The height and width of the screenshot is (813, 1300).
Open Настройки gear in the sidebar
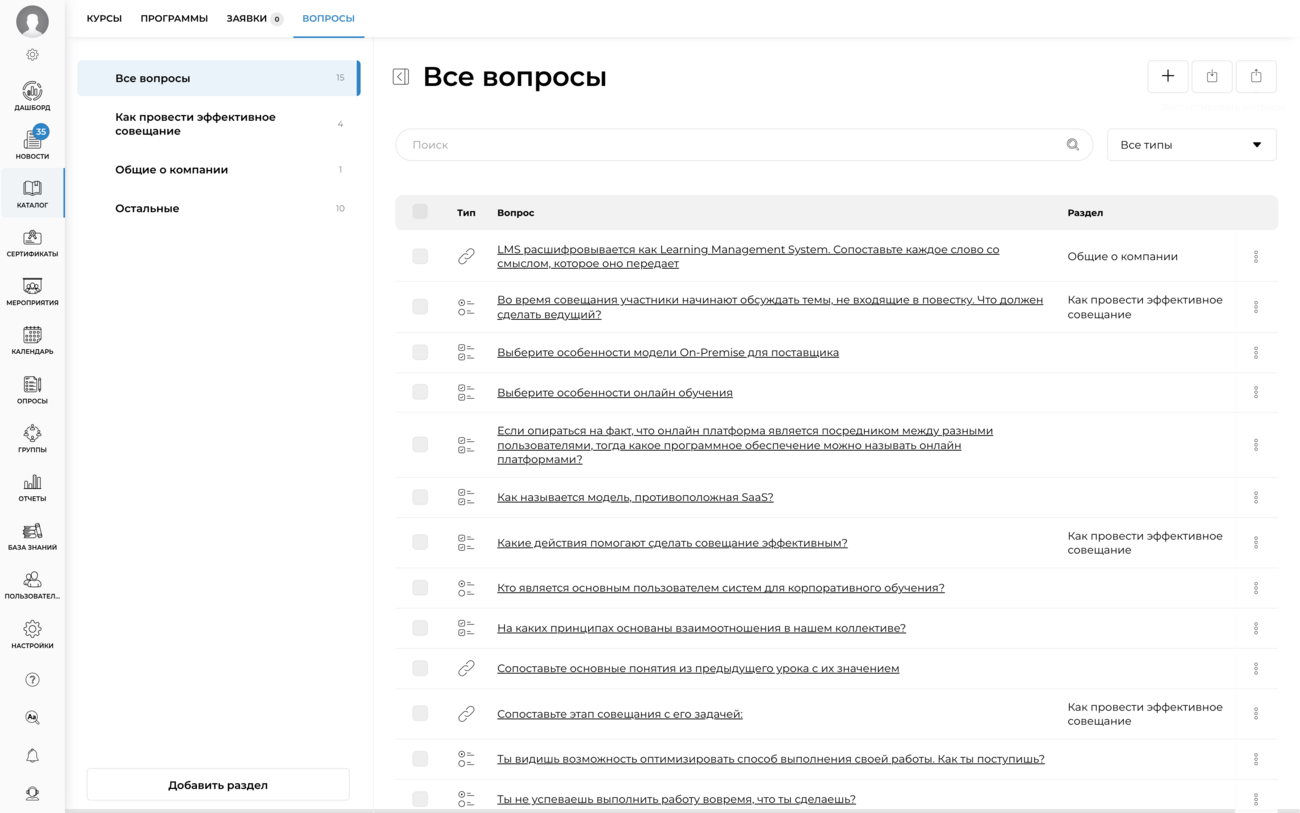[x=32, y=634]
